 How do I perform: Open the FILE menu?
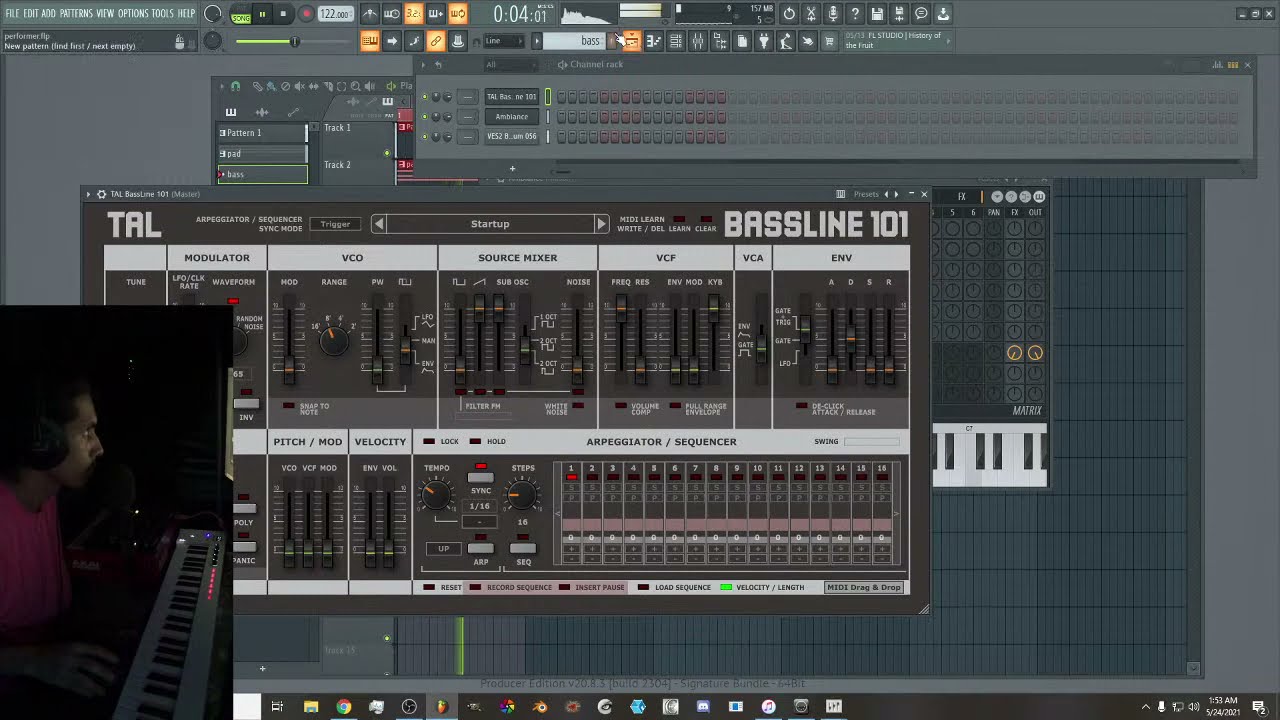12,13
